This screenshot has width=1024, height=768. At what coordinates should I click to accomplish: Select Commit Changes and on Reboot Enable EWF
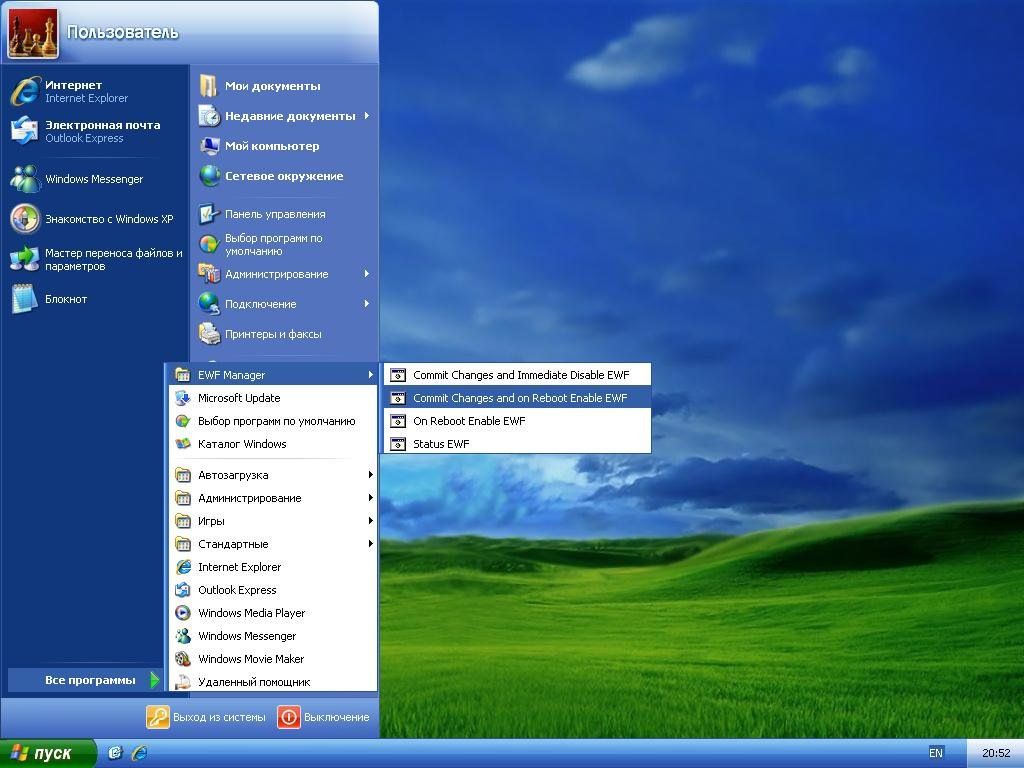[x=517, y=398]
